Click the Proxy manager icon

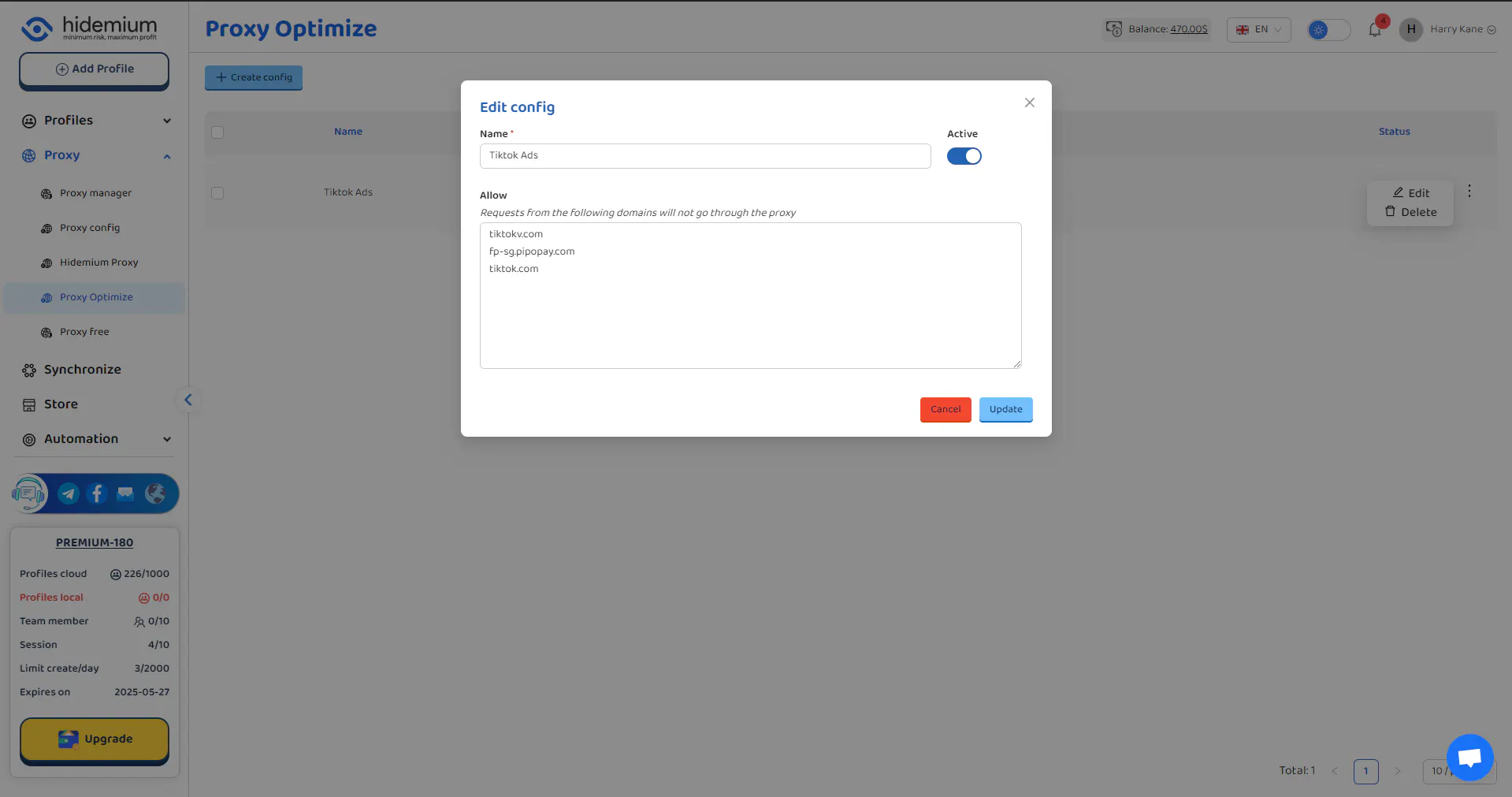46,193
